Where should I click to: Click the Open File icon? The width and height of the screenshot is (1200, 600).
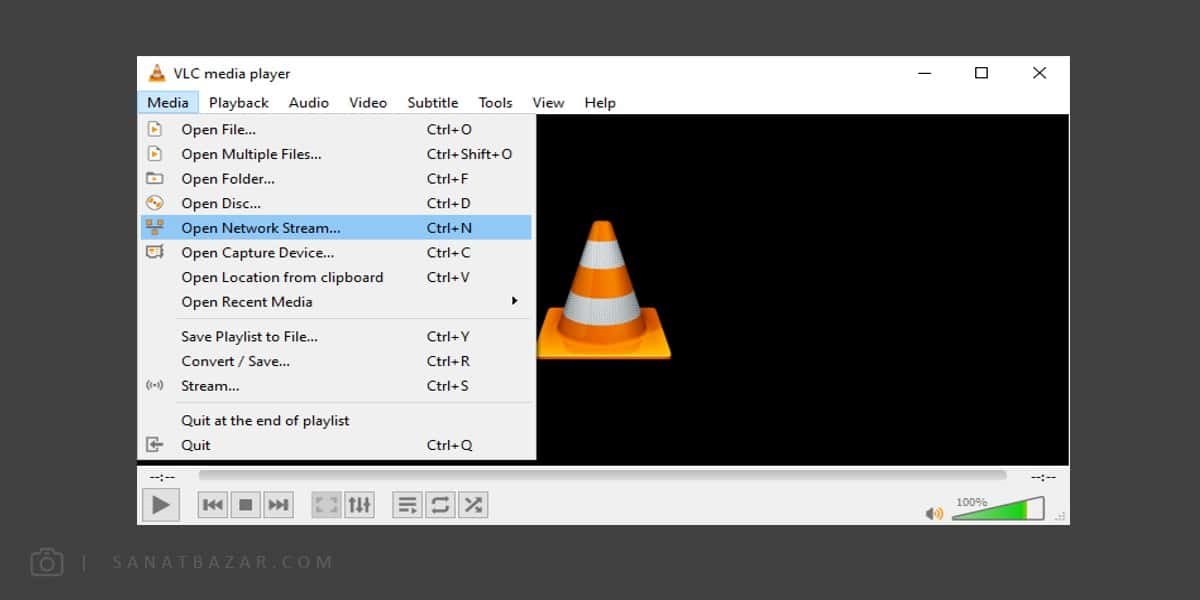[154, 129]
